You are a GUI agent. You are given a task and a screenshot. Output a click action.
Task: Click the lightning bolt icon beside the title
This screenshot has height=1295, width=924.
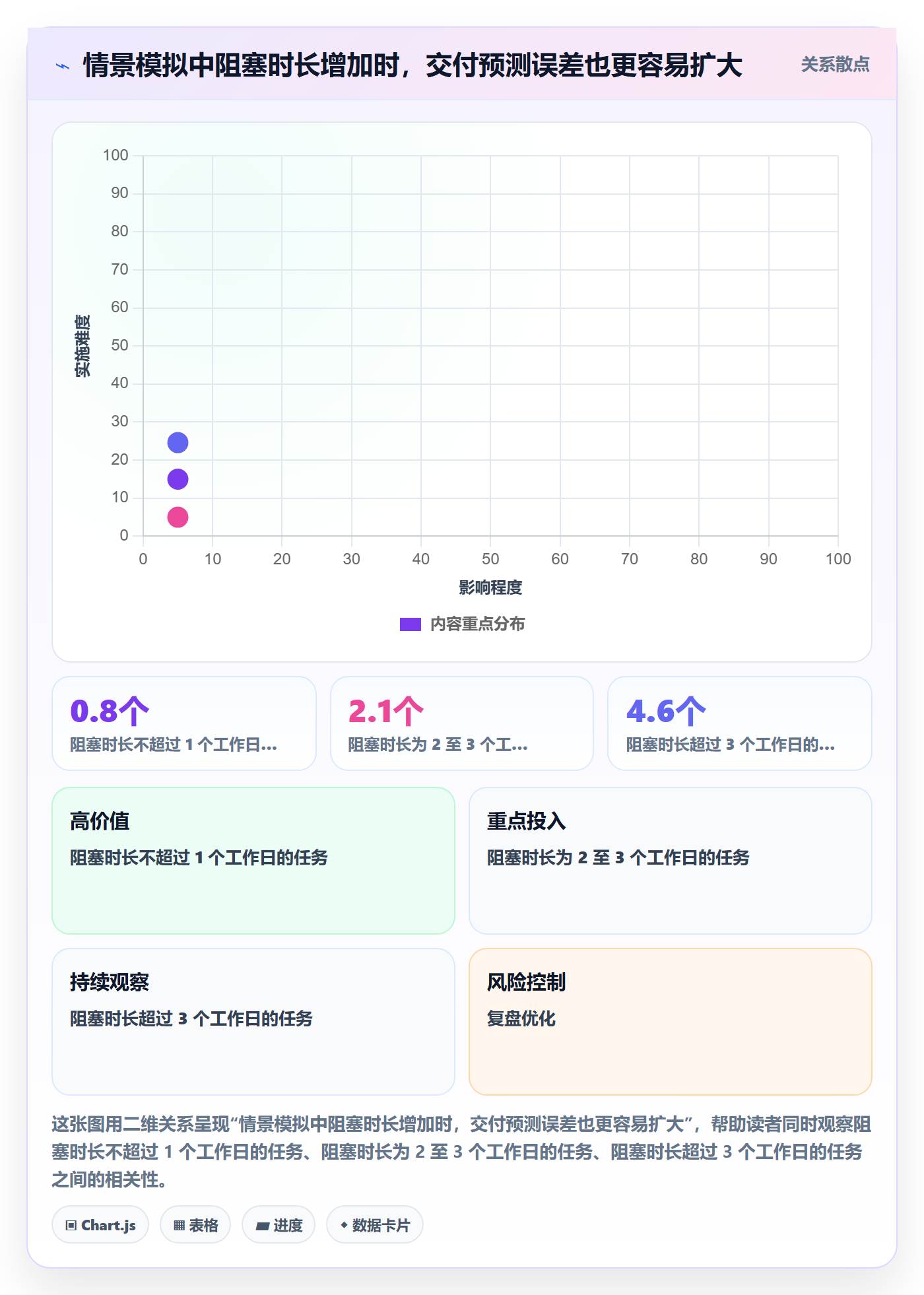click(x=63, y=66)
